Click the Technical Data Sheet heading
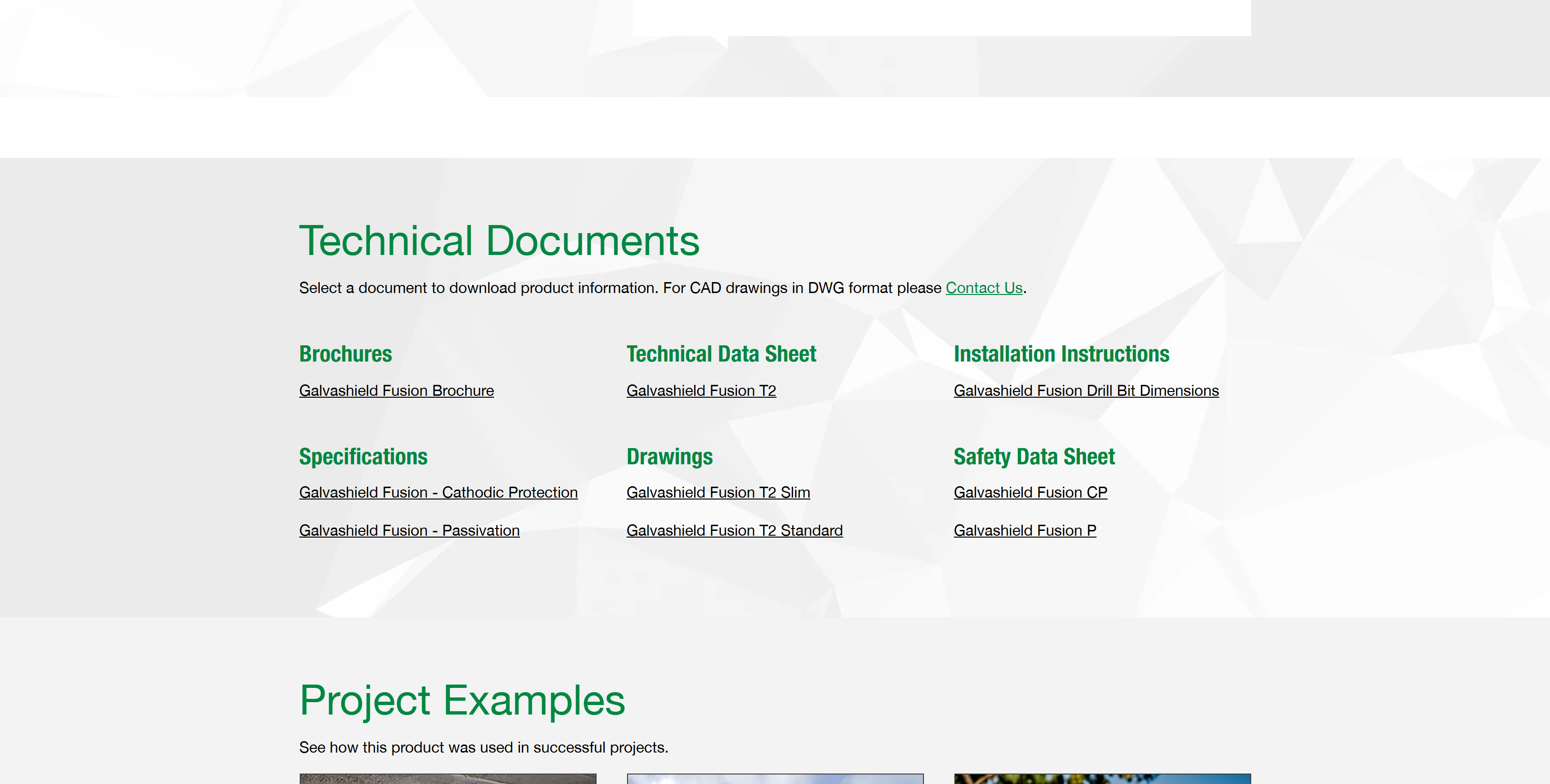 coord(721,354)
